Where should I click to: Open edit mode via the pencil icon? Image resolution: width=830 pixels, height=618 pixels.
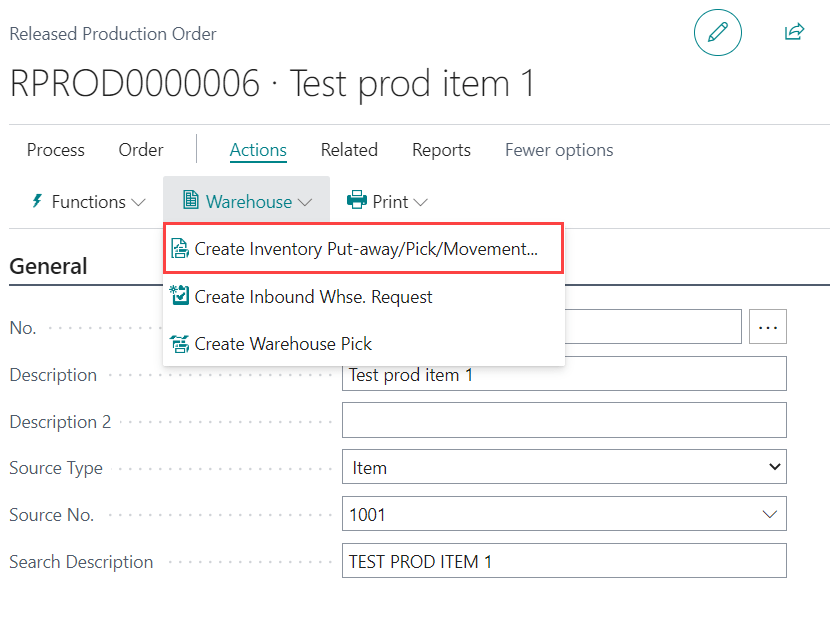click(717, 32)
